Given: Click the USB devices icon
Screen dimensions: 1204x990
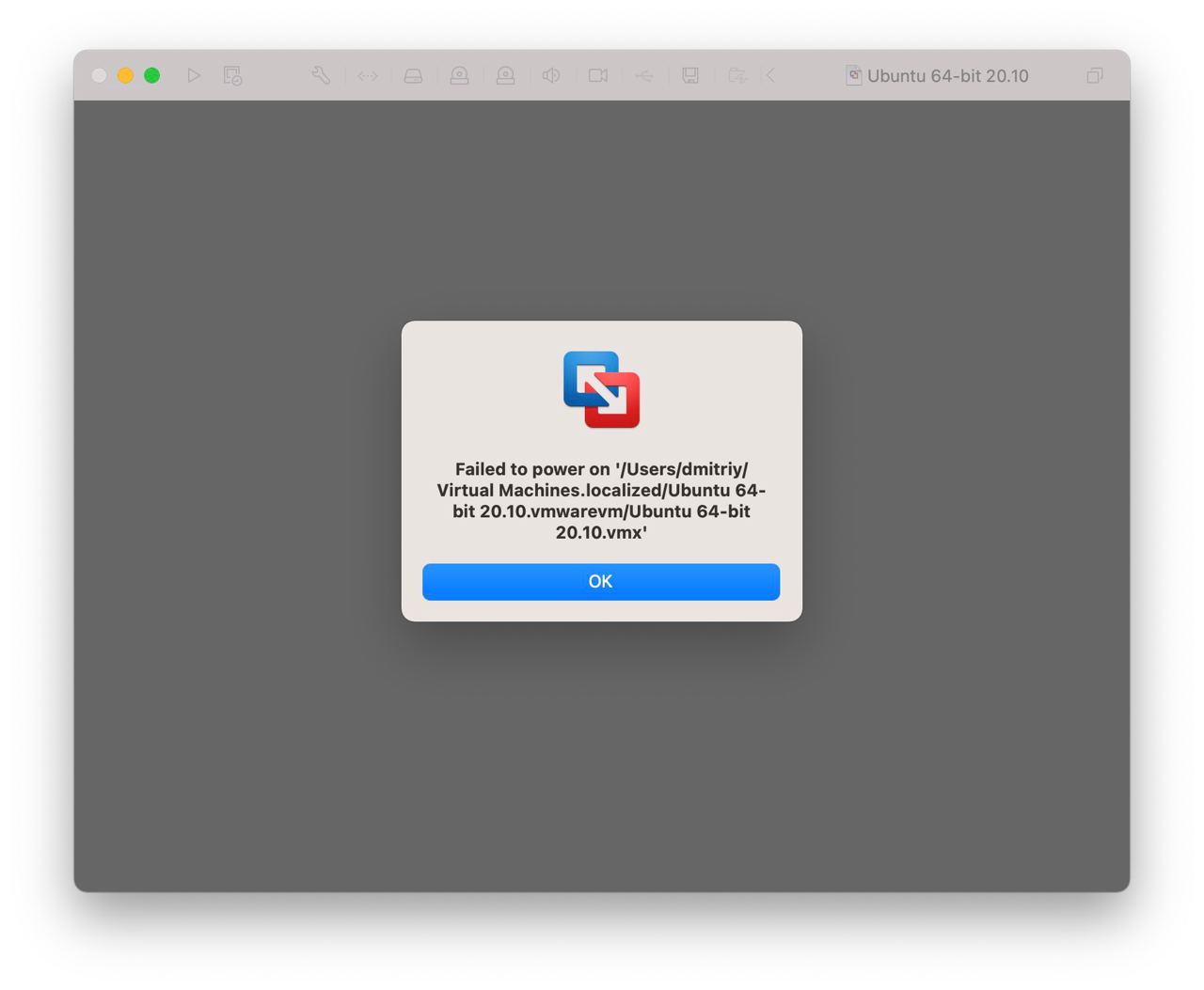Looking at the screenshot, I should pyautogui.click(x=644, y=75).
